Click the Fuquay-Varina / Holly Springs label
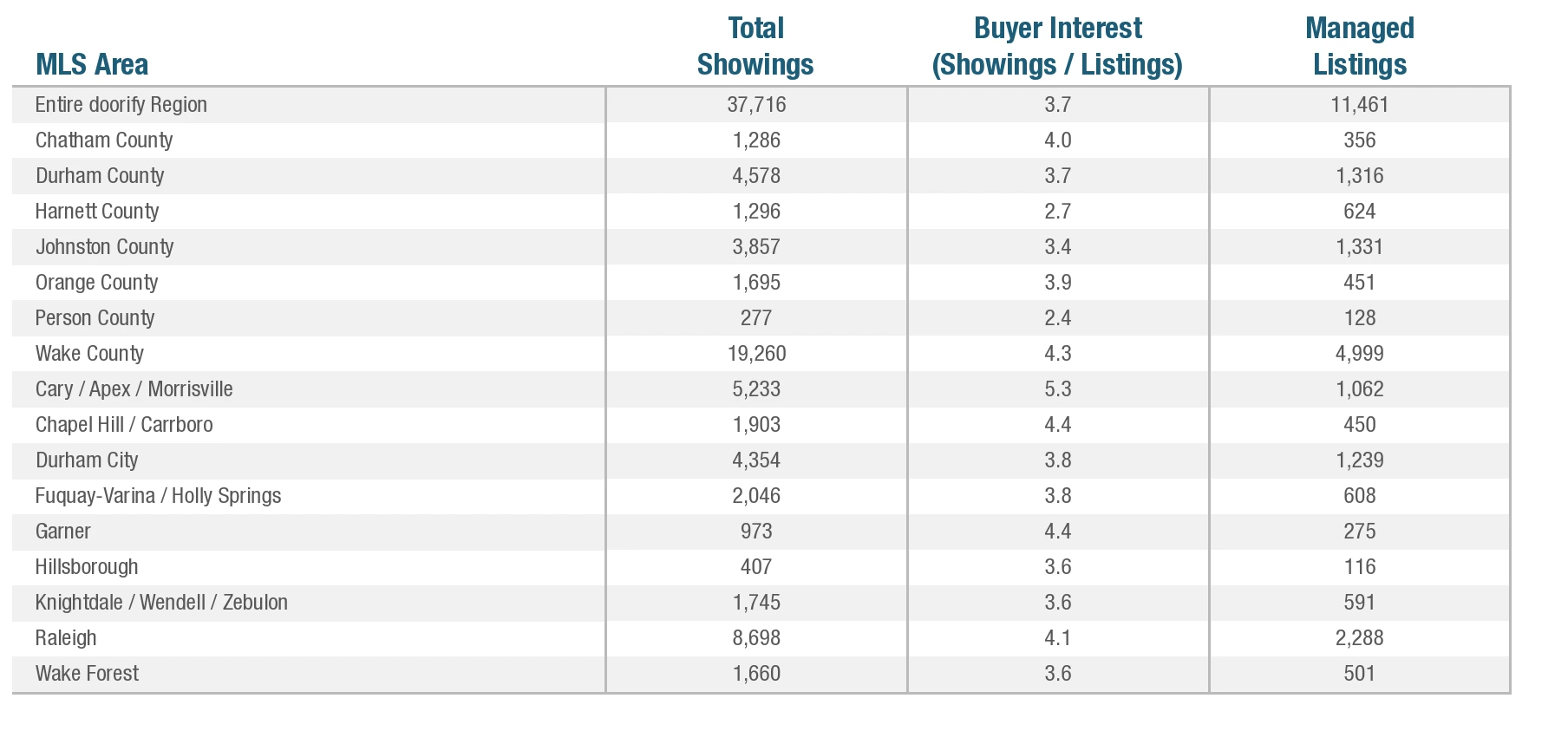1568x744 pixels. [x=159, y=496]
